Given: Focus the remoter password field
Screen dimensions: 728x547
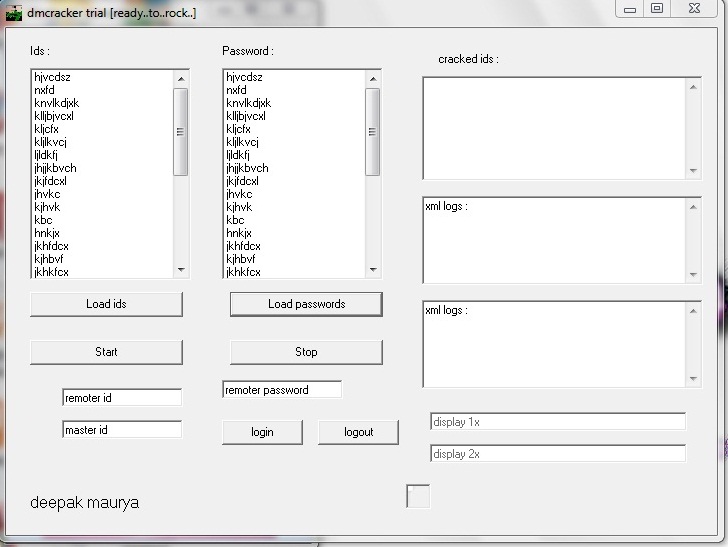Looking at the screenshot, I should tap(282, 390).
